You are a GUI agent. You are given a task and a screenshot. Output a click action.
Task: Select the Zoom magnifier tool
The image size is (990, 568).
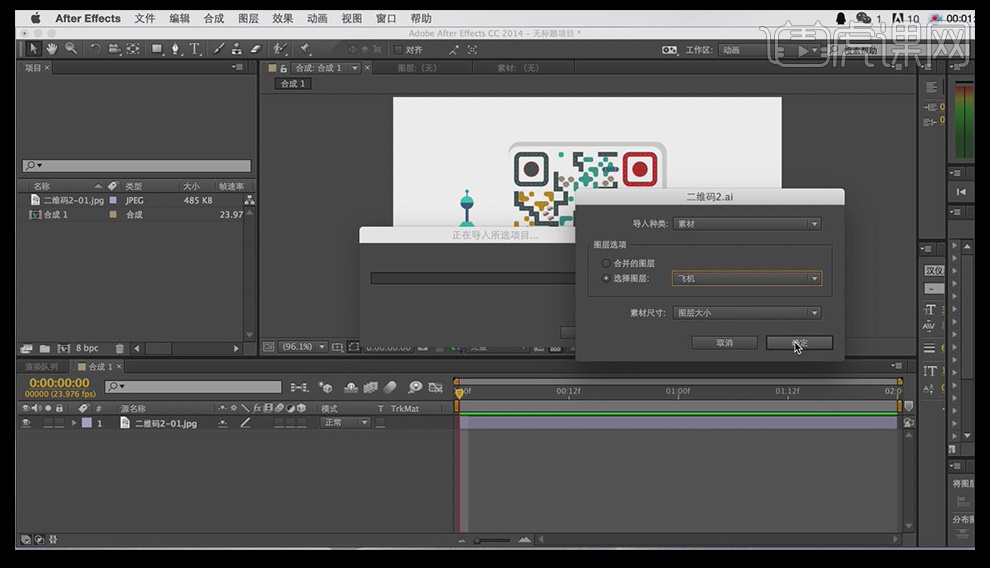point(70,48)
